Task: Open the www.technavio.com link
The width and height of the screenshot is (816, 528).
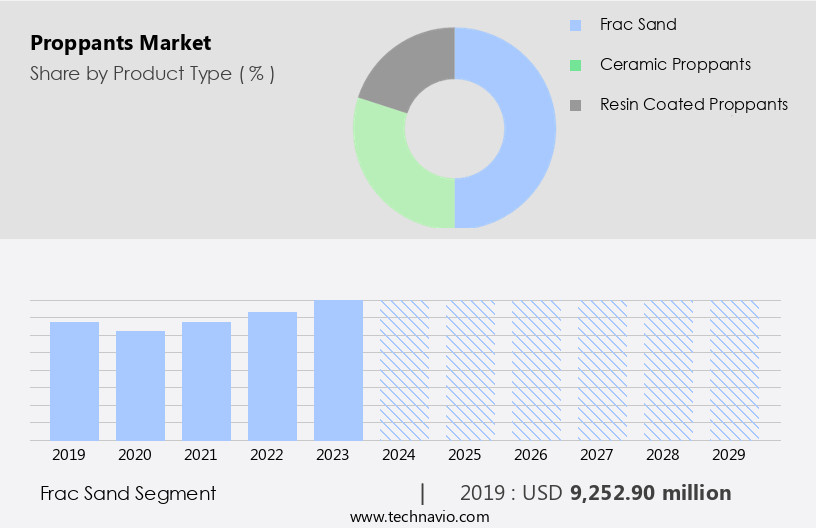Action: [420, 517]
